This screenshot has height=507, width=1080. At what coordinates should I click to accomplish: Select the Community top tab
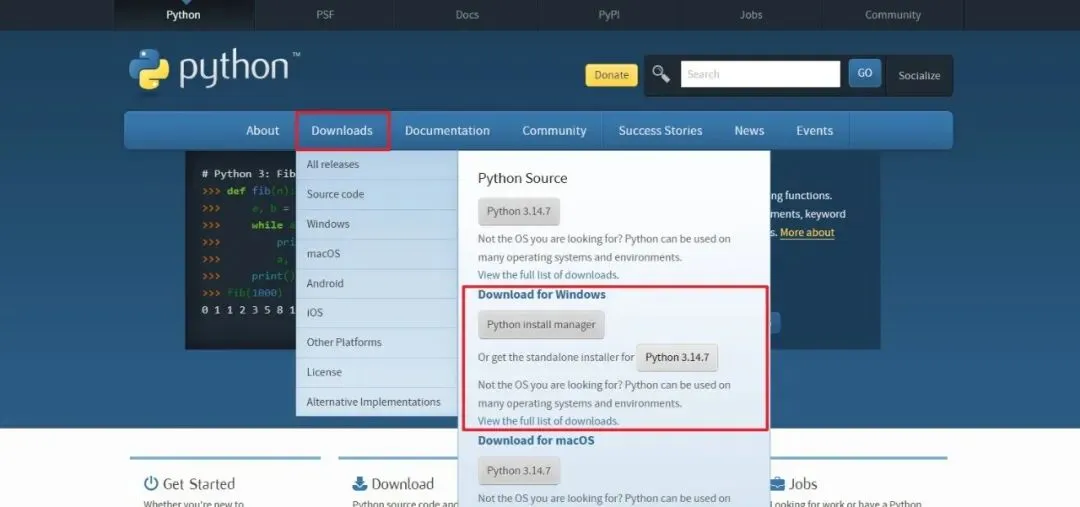coord(893,14)
